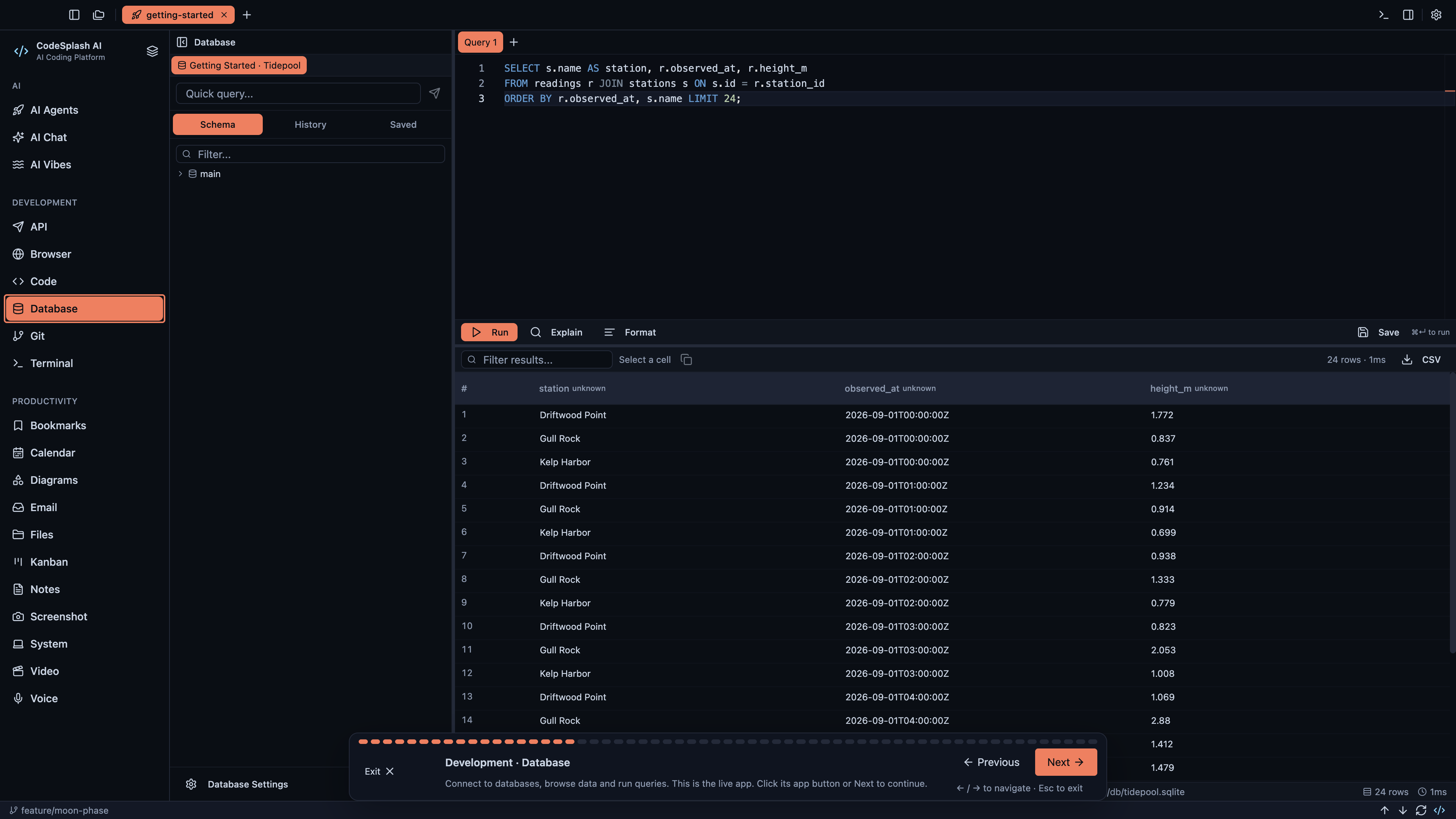1456x819 pixels.
Task: Open Database Settings at panel bottom
Action: tap(237, 784)
